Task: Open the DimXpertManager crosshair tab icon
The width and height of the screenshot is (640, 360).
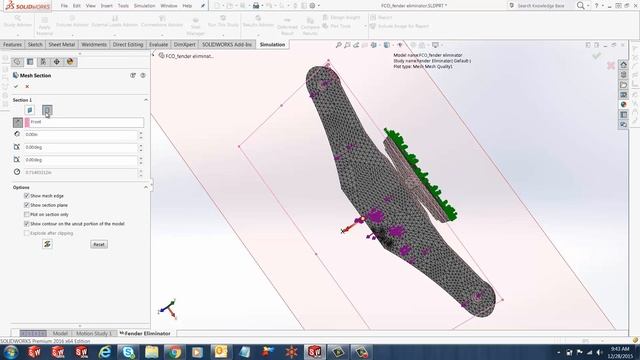Action: point(57,62)
